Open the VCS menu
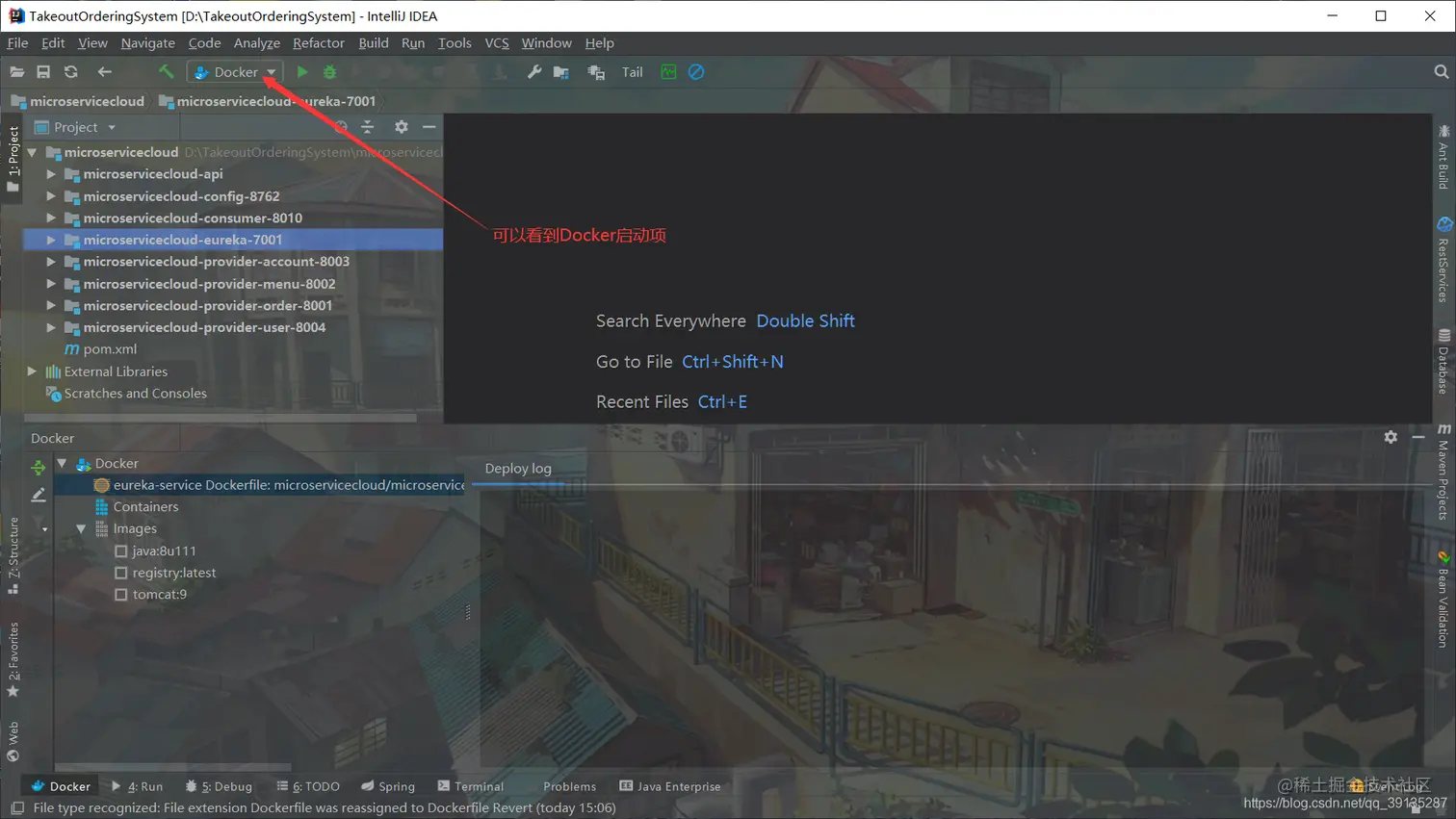 coord(497,43)
